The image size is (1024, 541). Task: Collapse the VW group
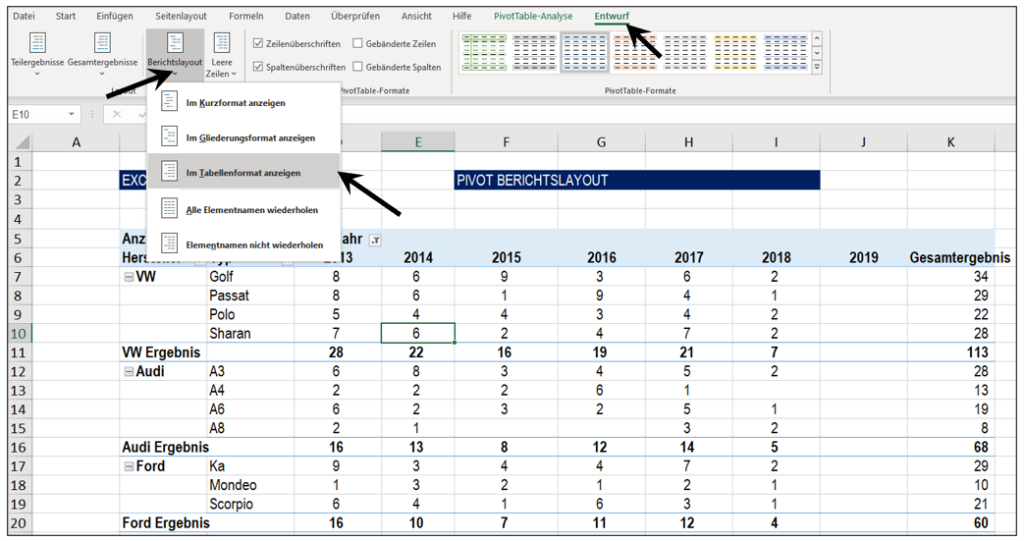tap(129, 277)
